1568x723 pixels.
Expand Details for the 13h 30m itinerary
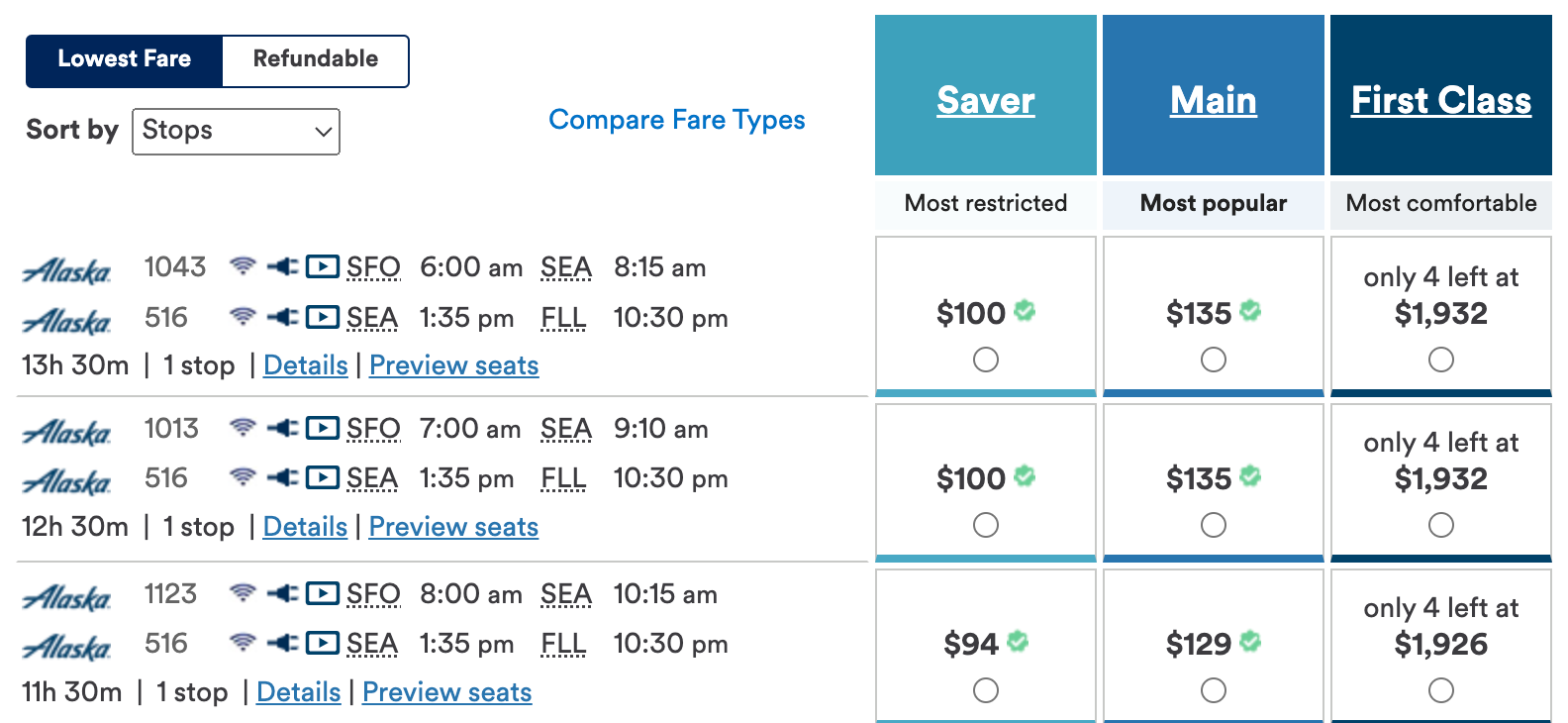click(x=305, y=365)
